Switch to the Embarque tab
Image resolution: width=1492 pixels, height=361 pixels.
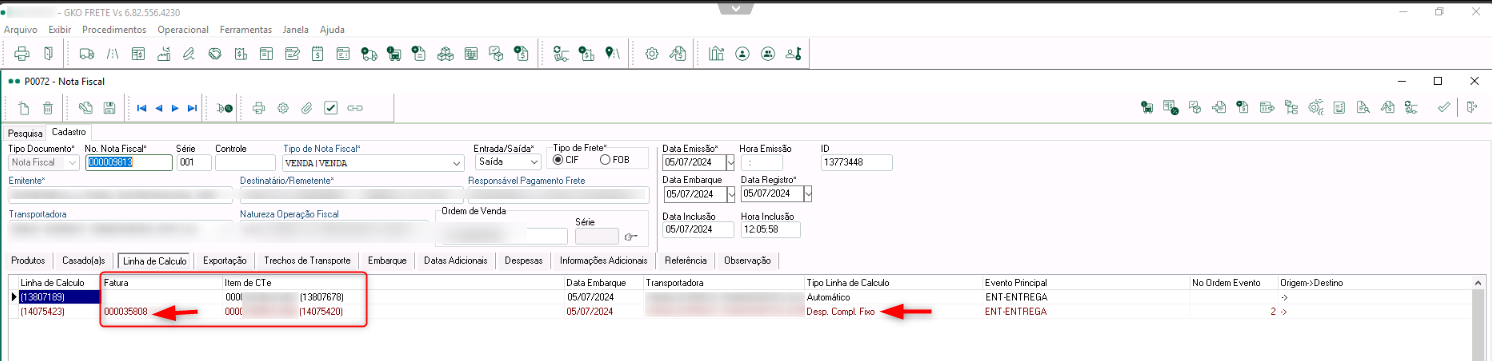pyautogui.click(x=387, y=260)
